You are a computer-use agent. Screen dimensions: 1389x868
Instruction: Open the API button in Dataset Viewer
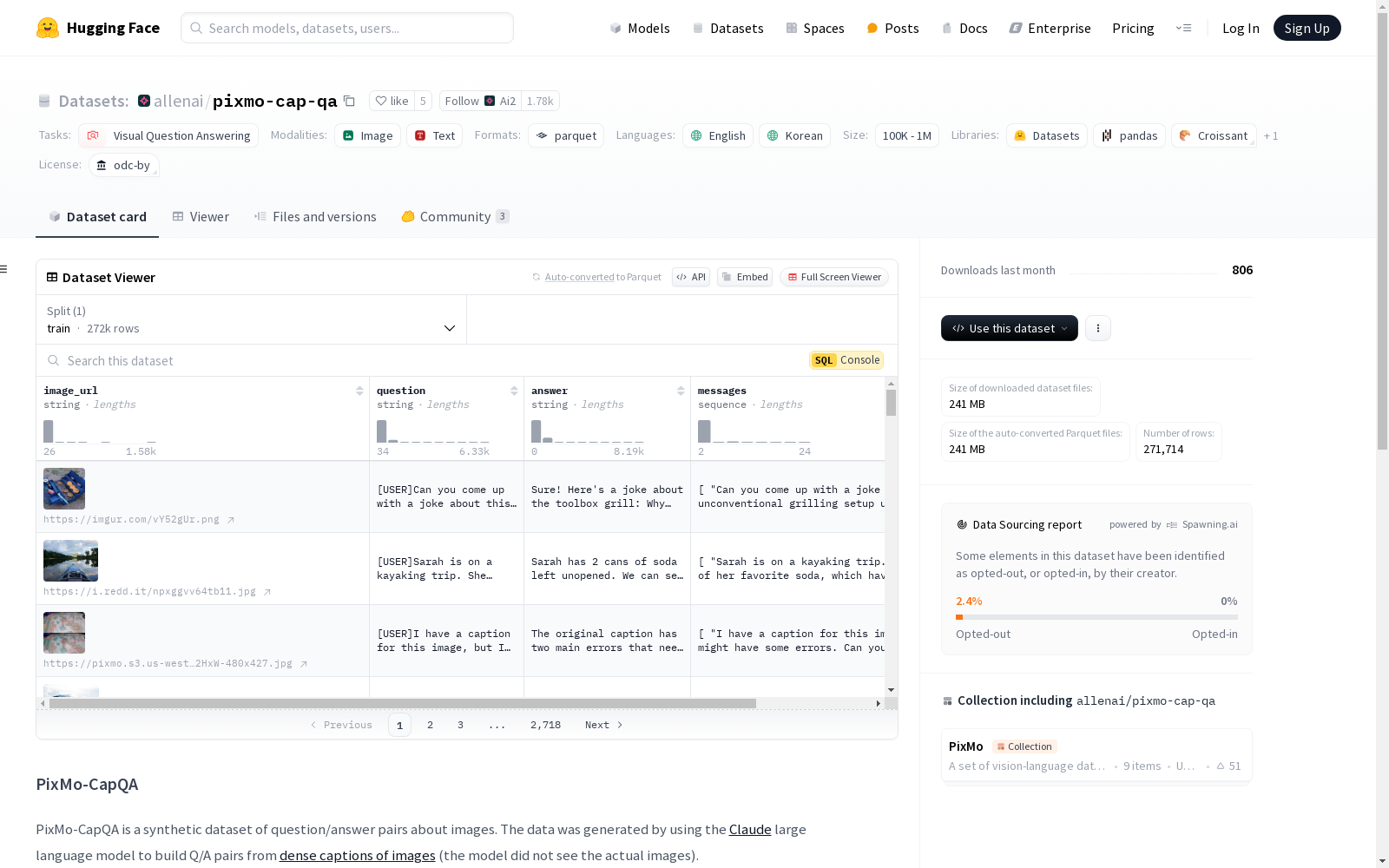pos(691,277)
